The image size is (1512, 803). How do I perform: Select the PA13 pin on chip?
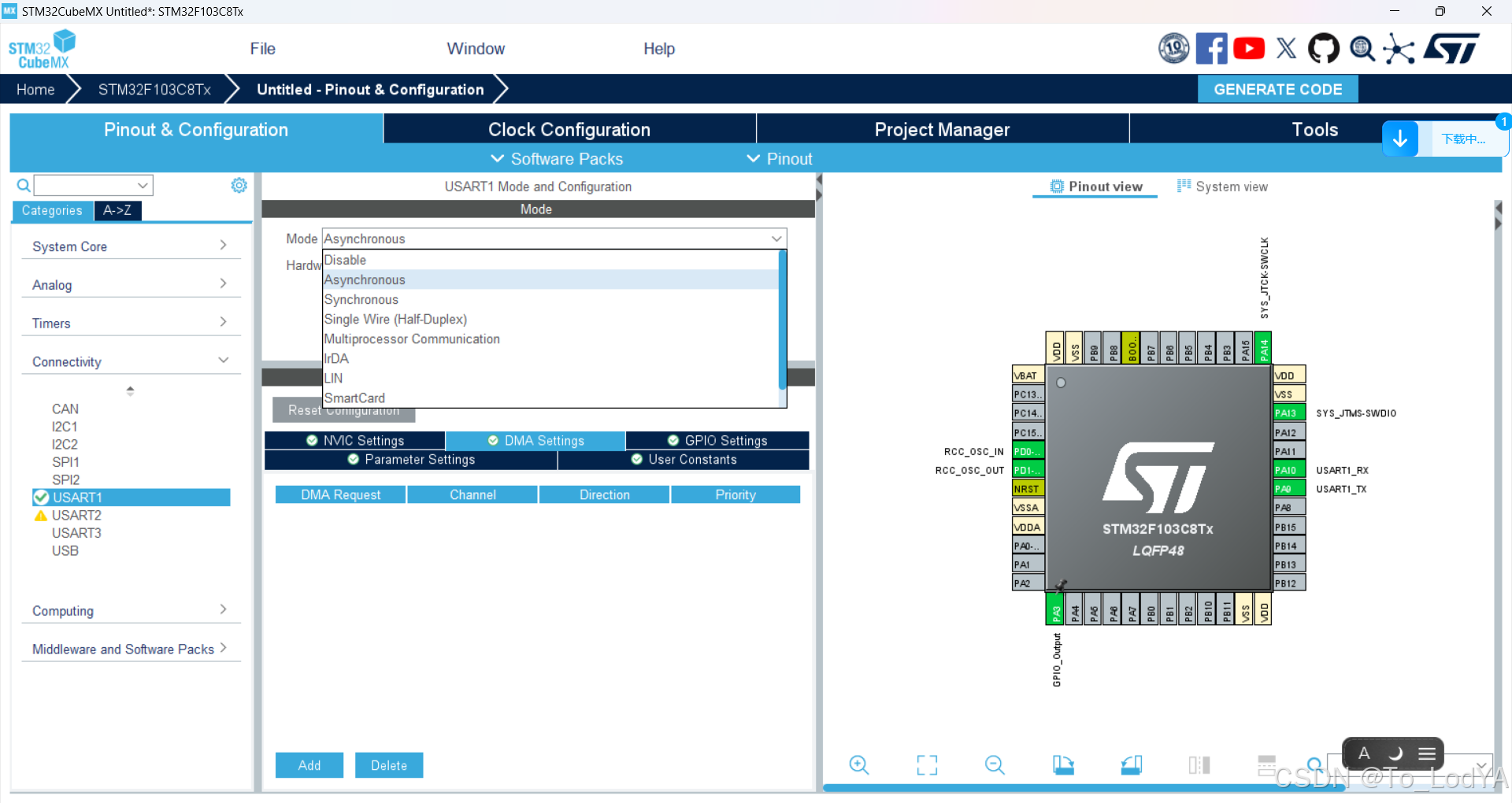[1289, 413]
